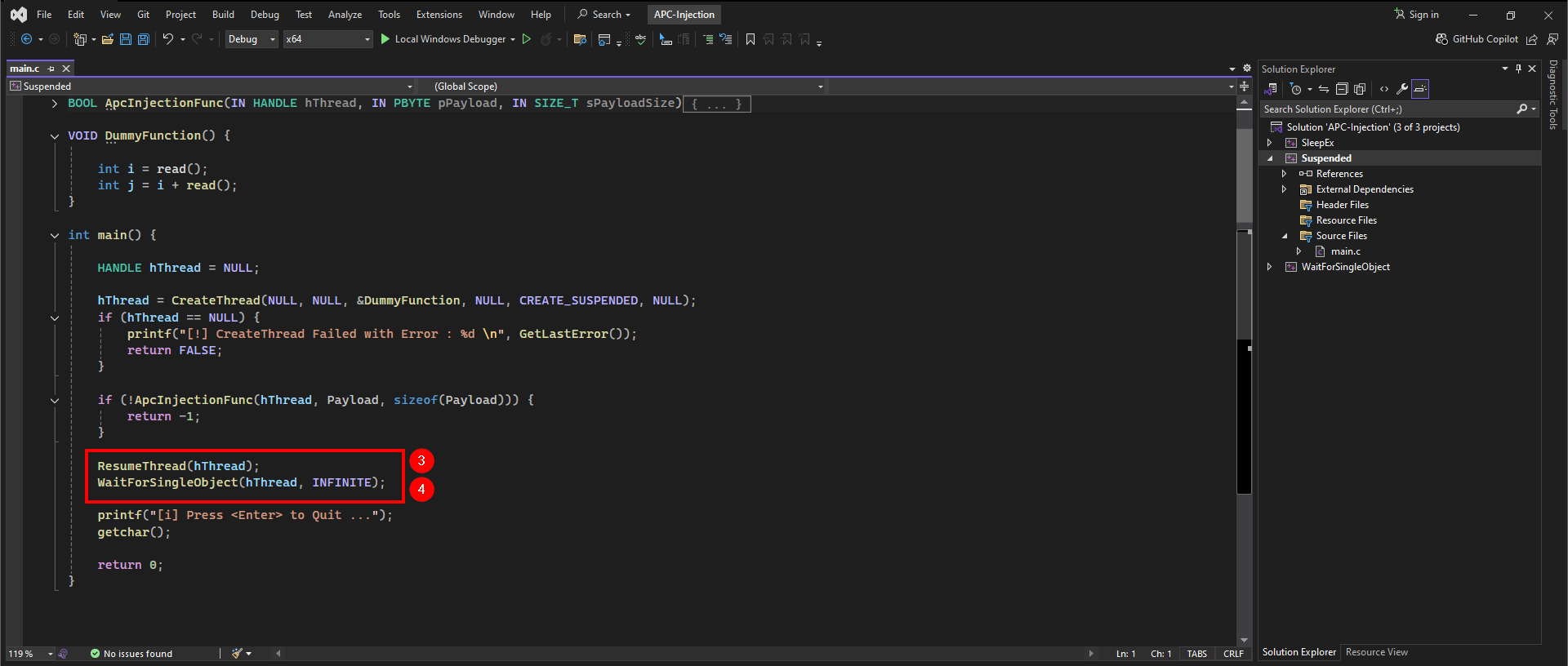Toggle auto-hide pin on Solution Explorer

tap(1518, 69)
